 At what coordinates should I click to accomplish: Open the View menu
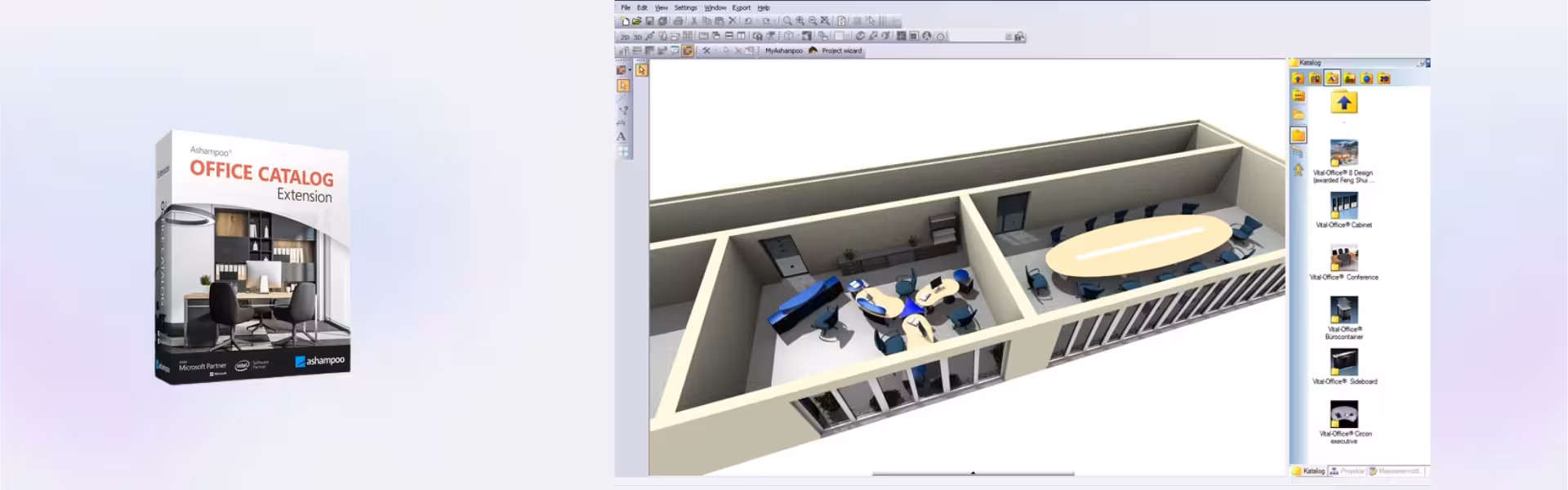coord(661,7)
